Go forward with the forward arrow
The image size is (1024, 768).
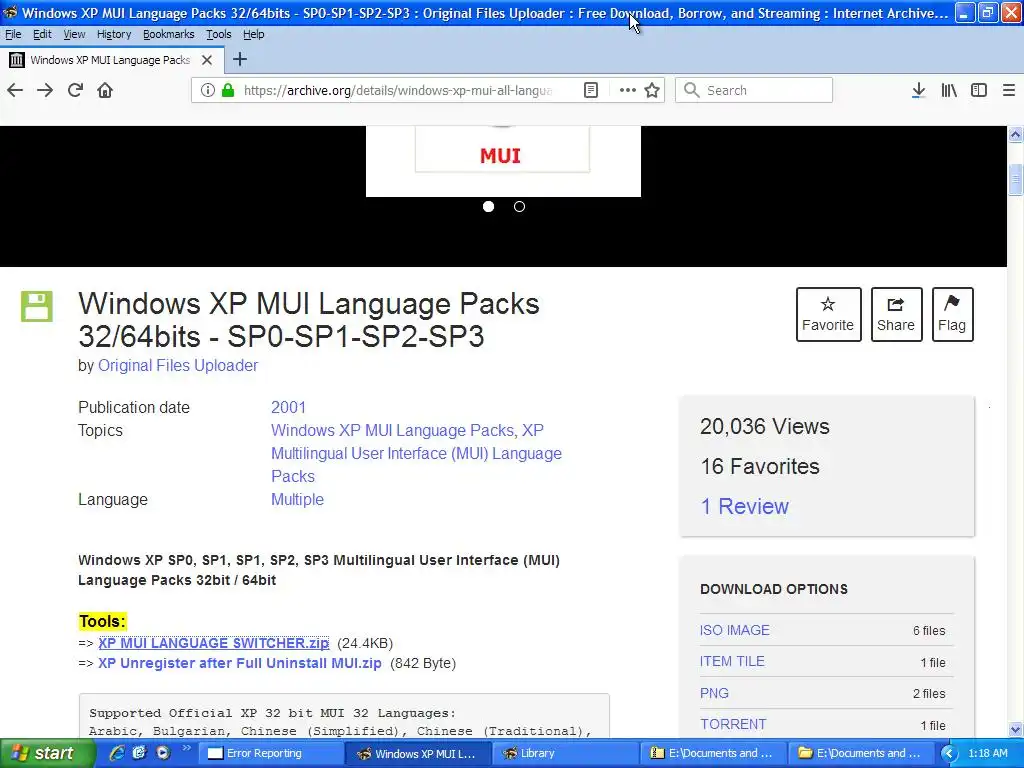(x=45, y=90)
